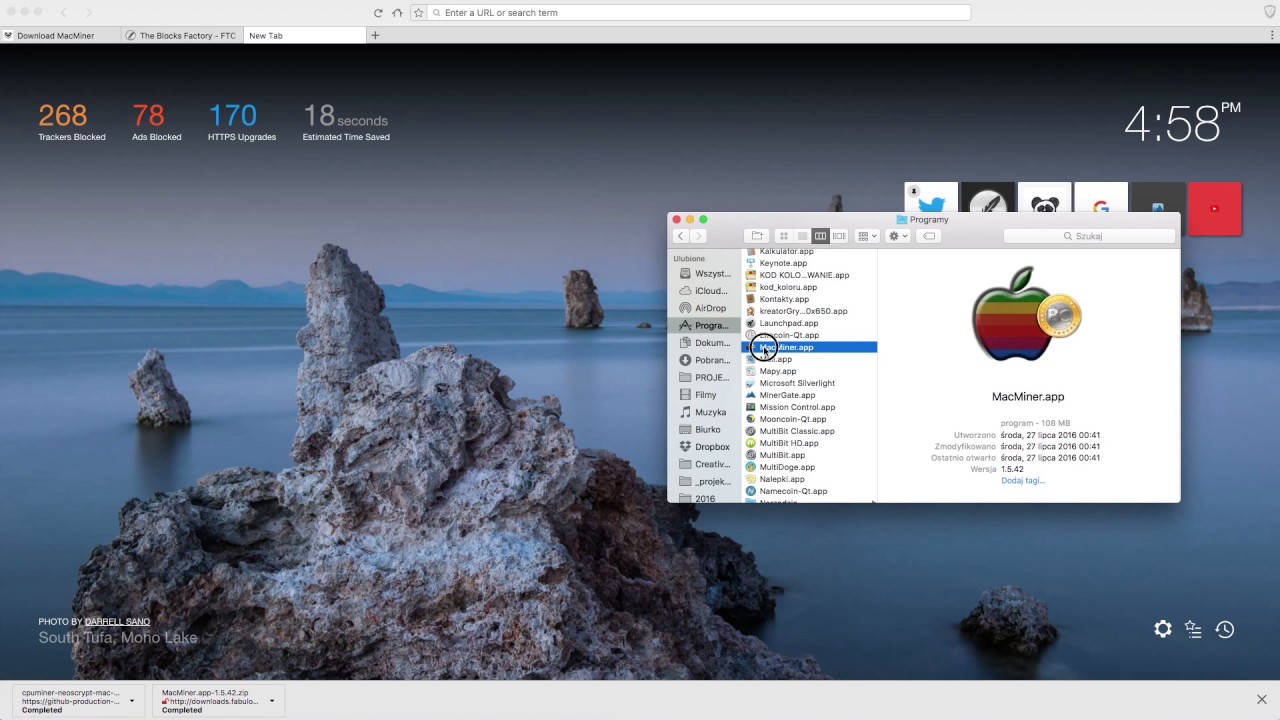Image resolution: width=1280 pixels, height=720 pixels.
Task: Reload the page with the refresh icon
Action: pyautogui.click(x=377, y=13)
